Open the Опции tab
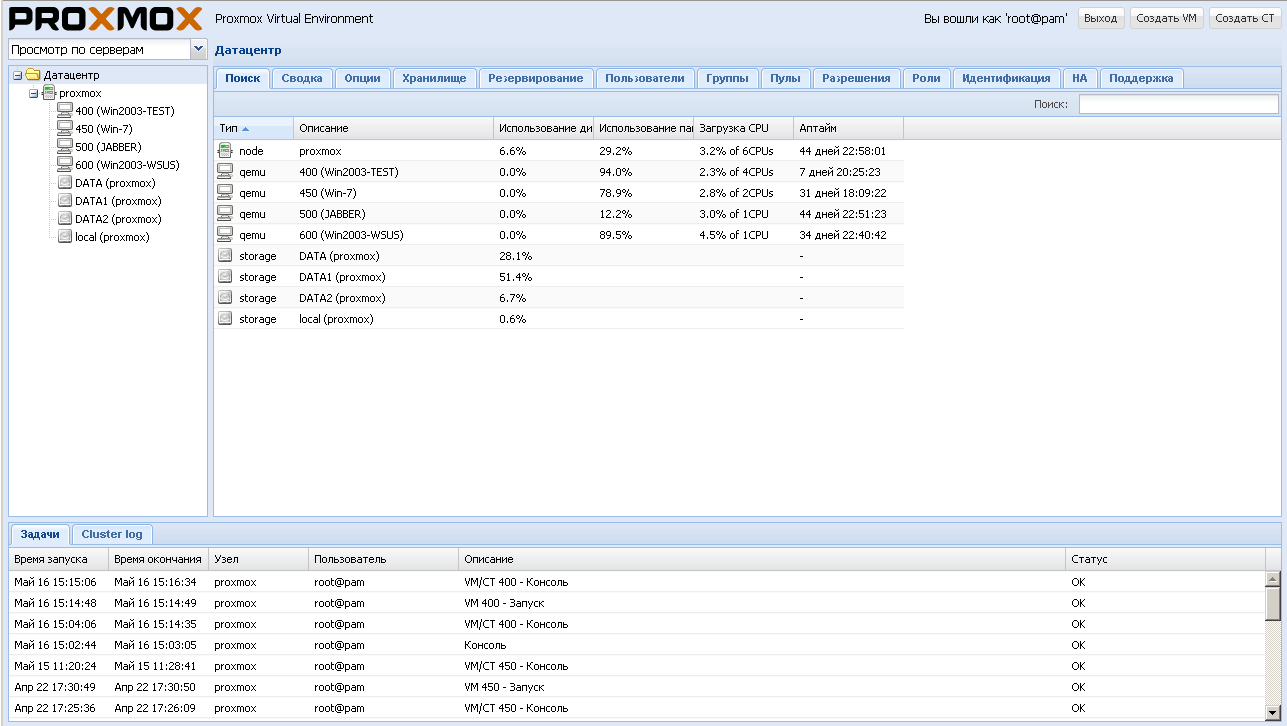 362,78
